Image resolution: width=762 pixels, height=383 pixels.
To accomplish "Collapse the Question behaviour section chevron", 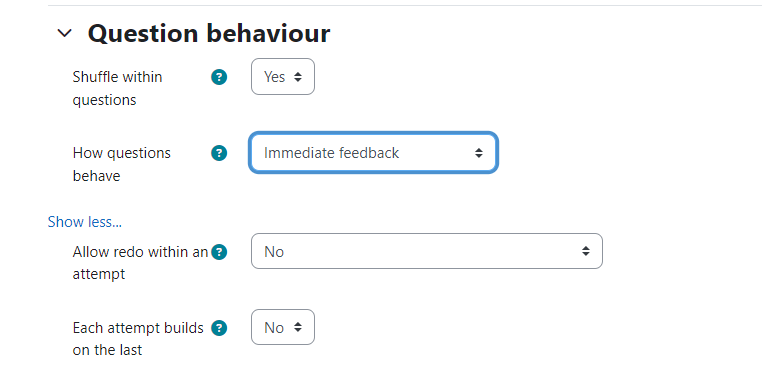I will point(65,33).
